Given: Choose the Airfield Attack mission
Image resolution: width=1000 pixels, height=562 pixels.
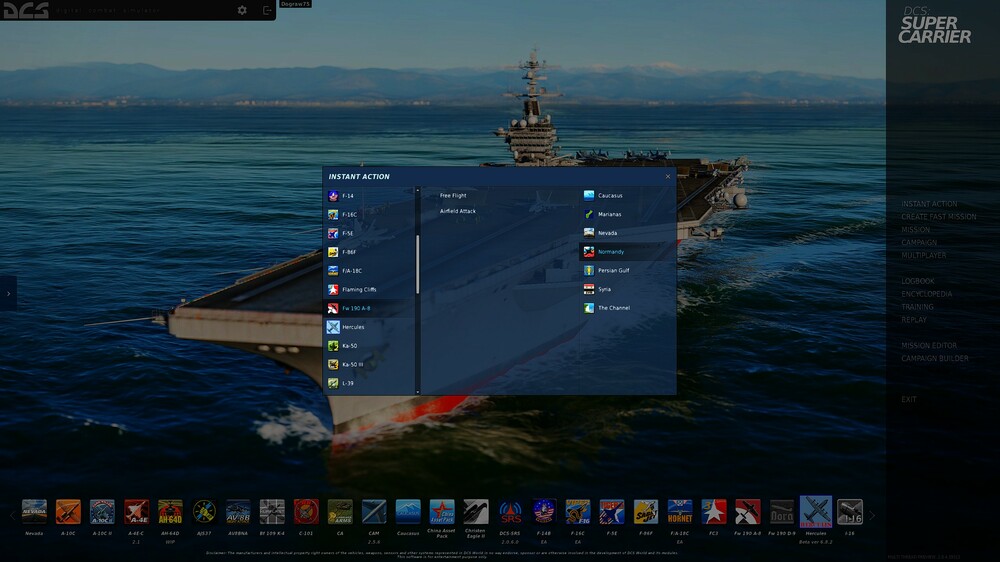Looking at the screenshot, I should (x=457, y=211).
